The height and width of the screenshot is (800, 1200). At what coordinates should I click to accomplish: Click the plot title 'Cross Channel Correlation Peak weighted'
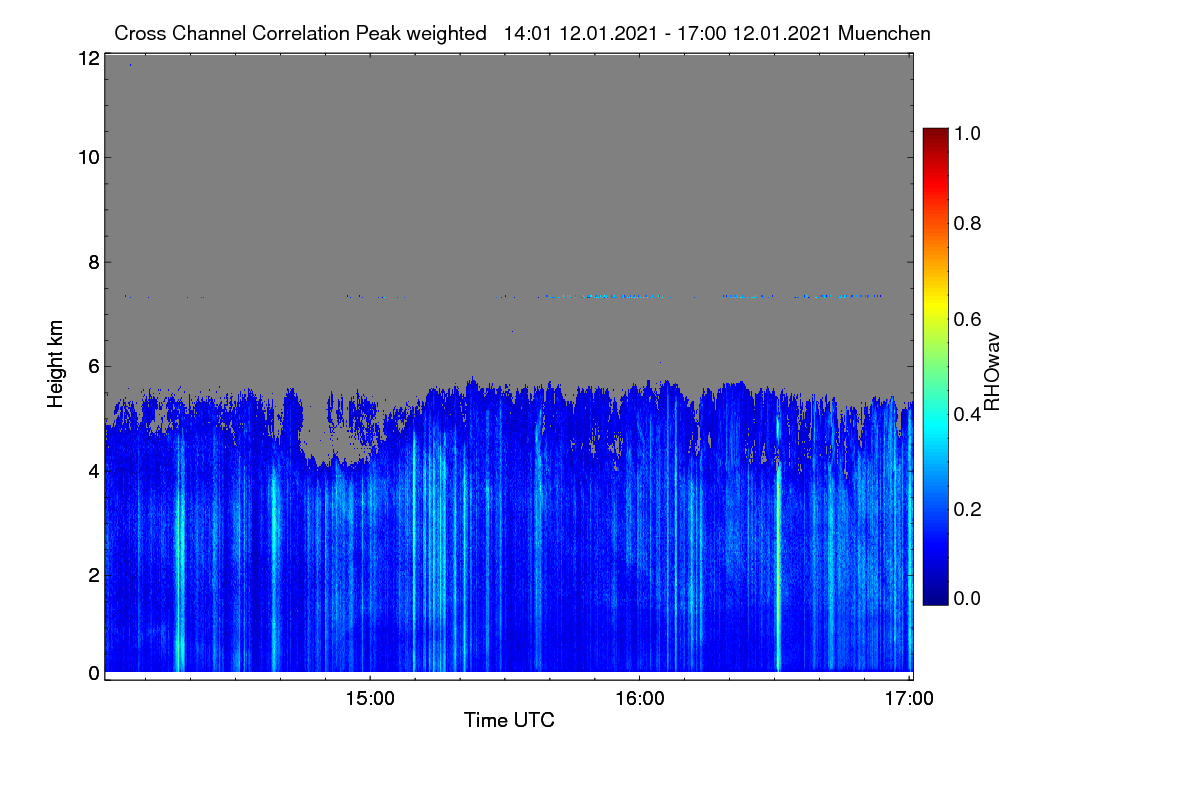click(x=300, y=33)
